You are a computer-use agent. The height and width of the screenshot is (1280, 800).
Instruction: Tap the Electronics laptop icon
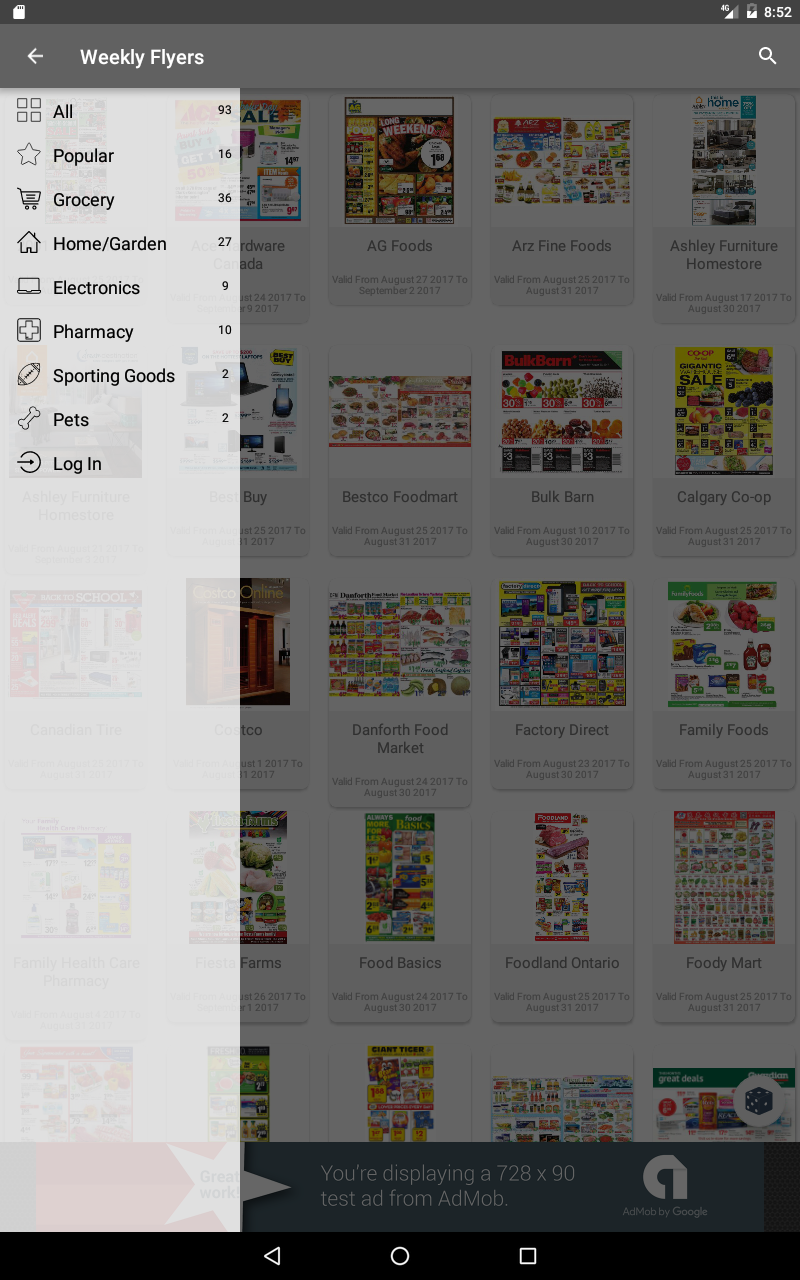(x=29, y=287)
